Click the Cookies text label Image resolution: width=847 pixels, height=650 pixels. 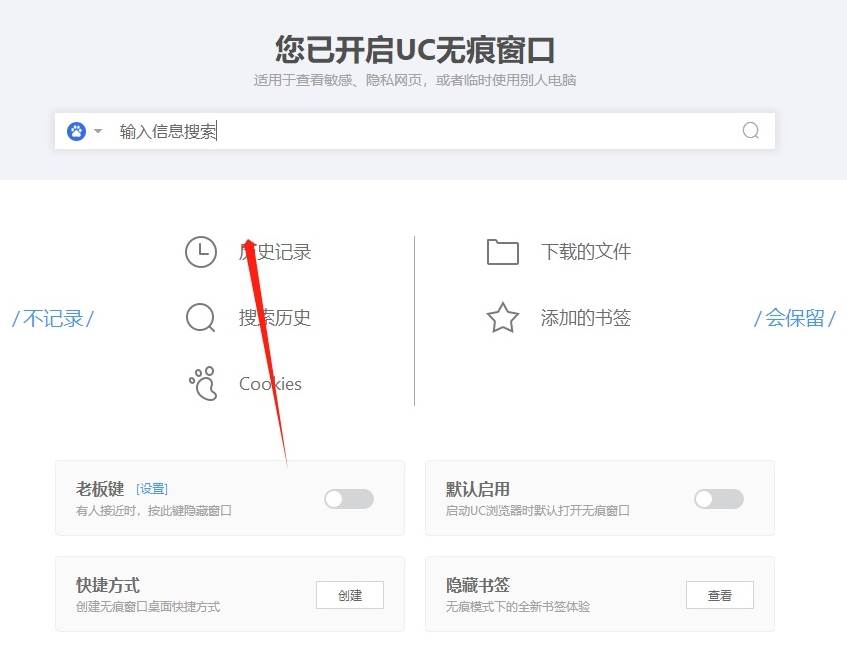(271, 384)
